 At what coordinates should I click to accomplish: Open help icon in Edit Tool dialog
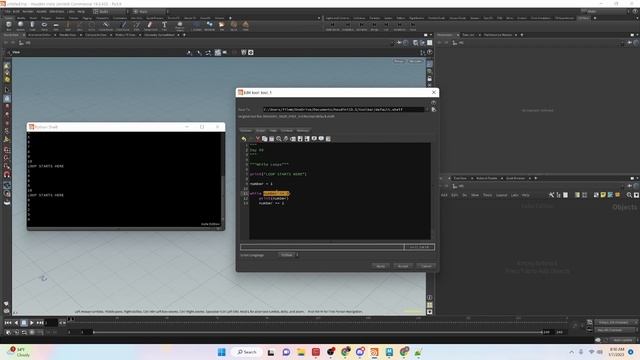coord(433,103)
